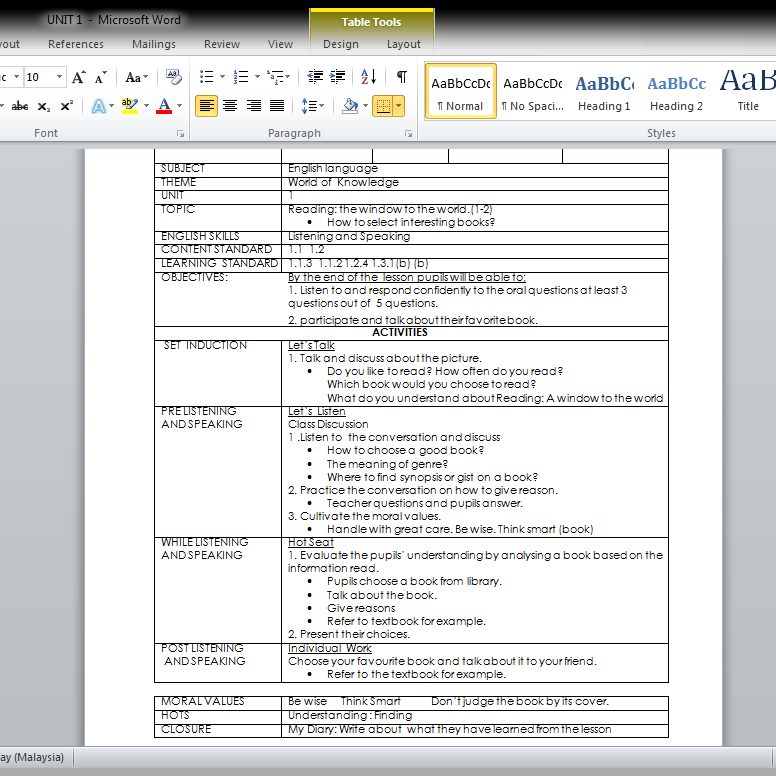Screen dimensions: 776x776
Task: Click the CLOSURE row label
Action: [218, 730]
